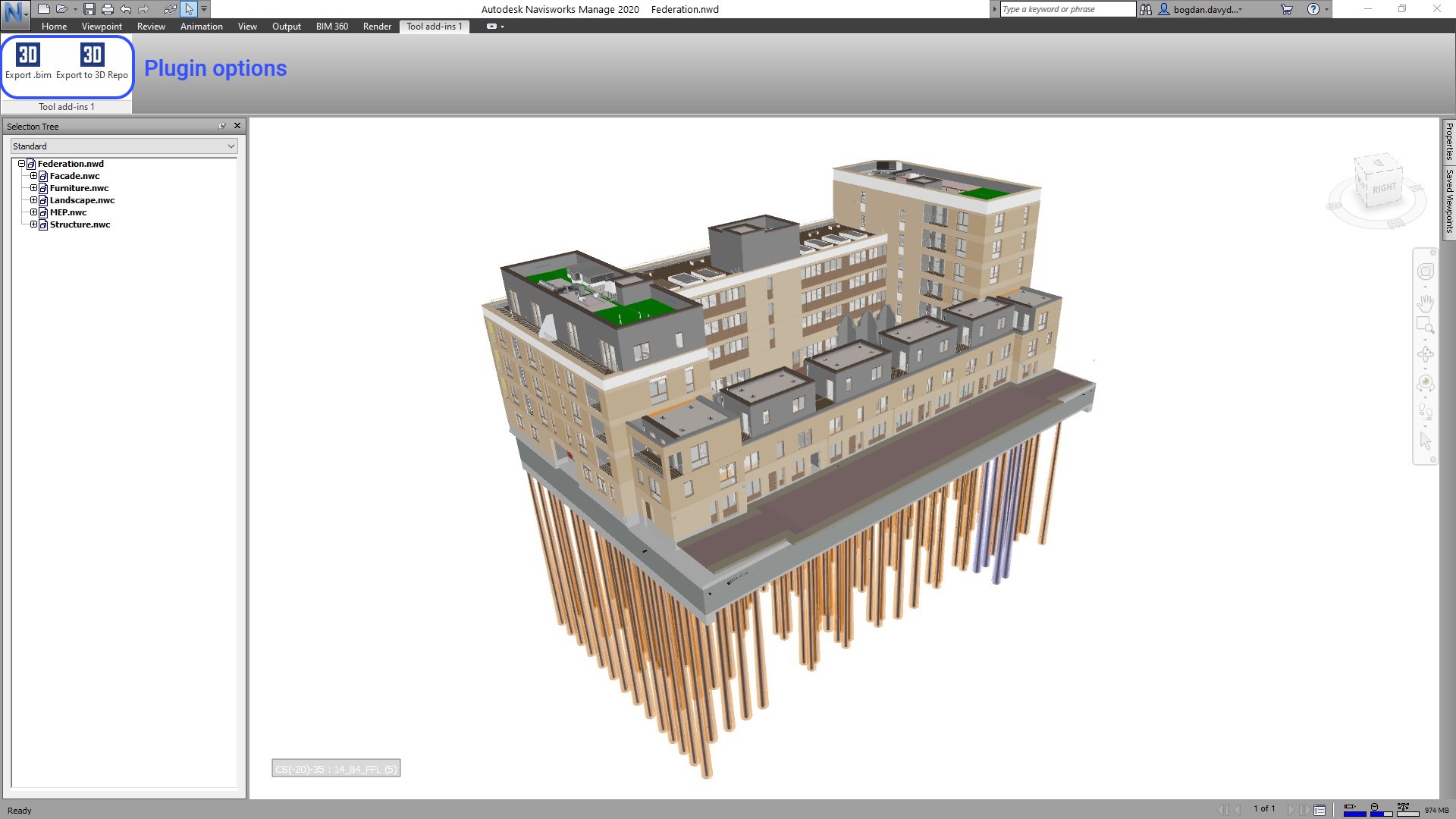Select the Walk footsteps tool
1456x819 pixels.
(1425, 412)
